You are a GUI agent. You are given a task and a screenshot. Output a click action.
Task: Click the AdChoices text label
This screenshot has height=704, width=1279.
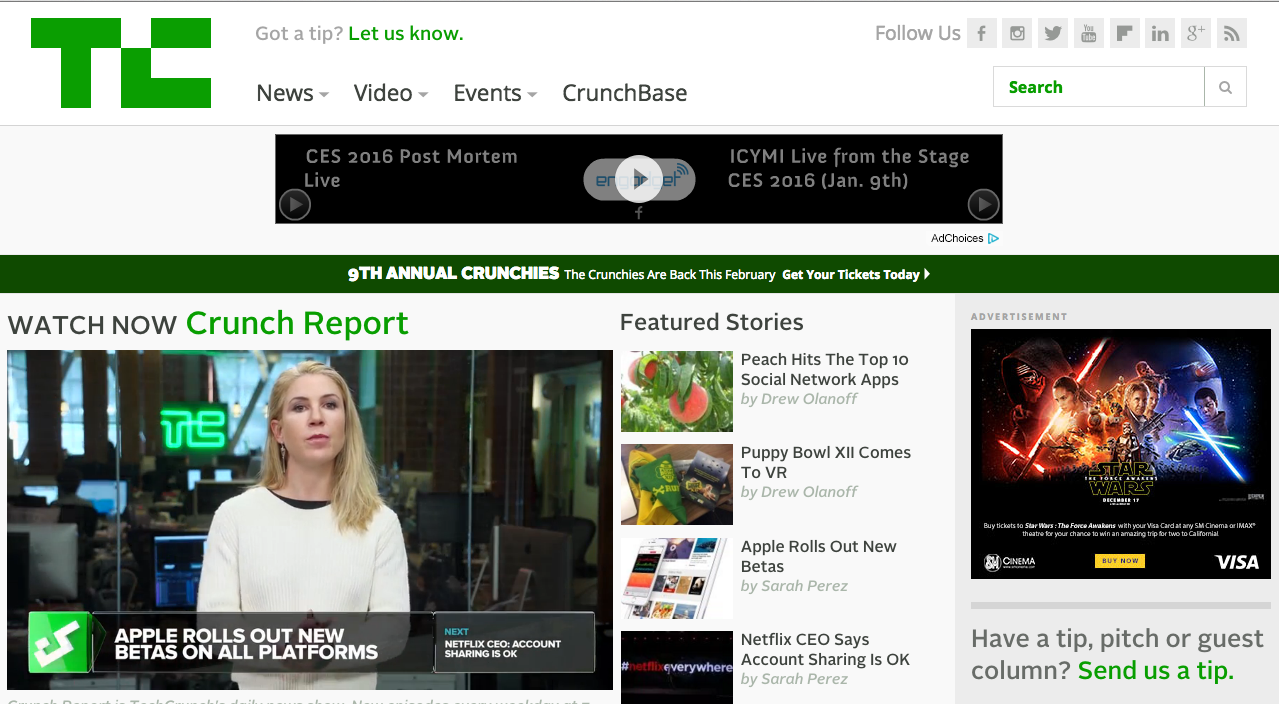[957, 238]
